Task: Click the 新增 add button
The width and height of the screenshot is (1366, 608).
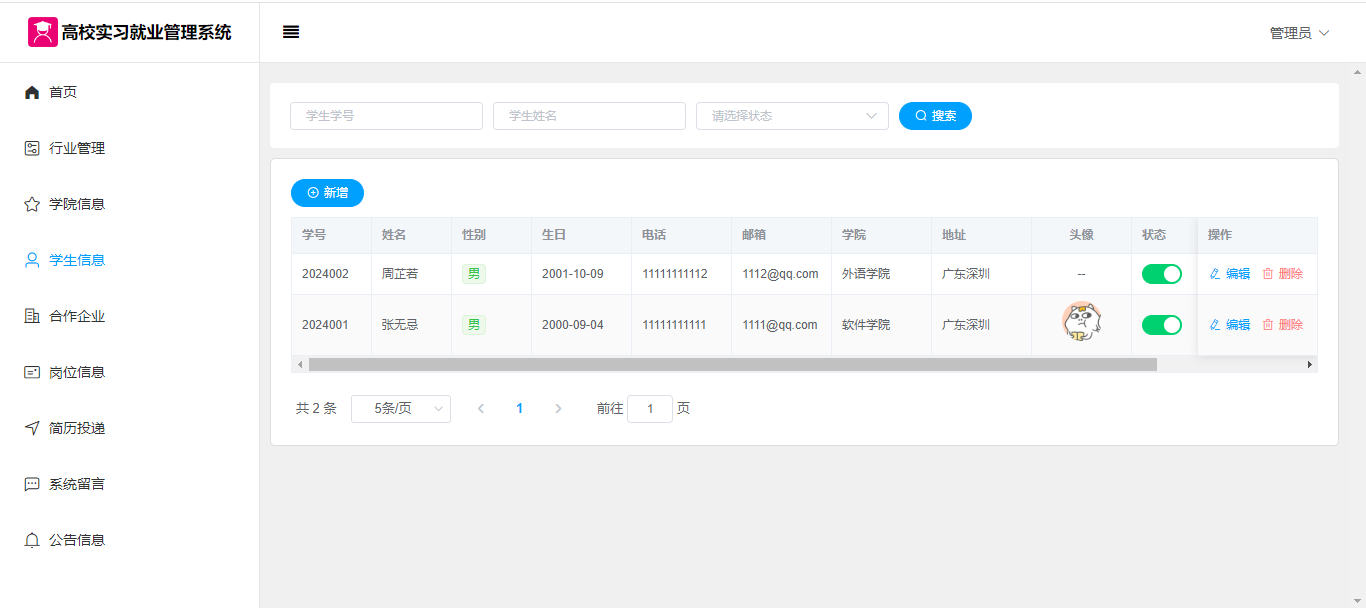Action: (x=327, y=193)
